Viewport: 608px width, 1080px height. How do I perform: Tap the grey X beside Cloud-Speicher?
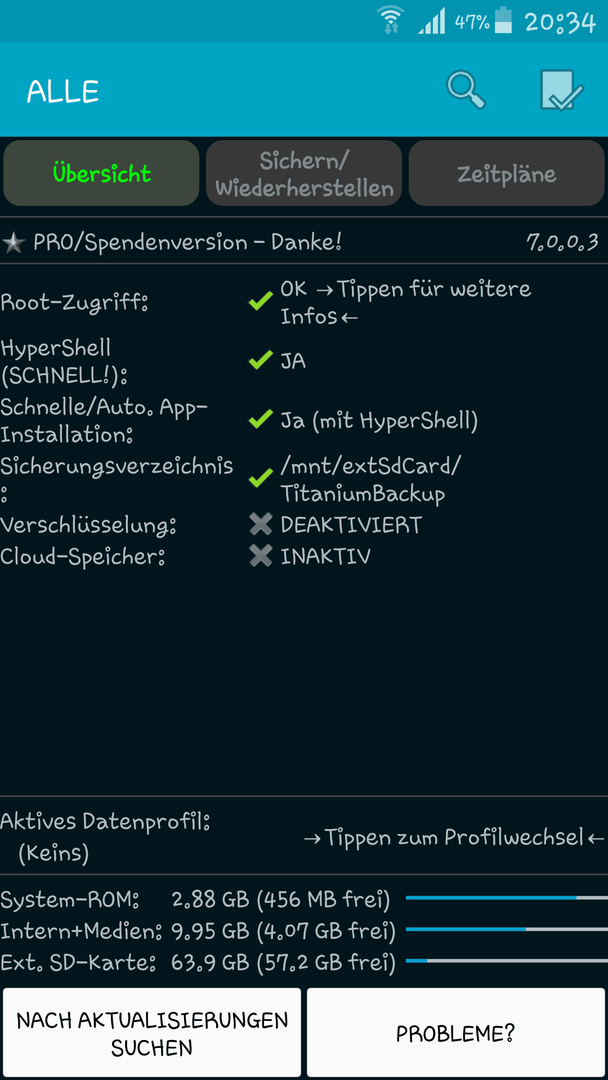260,556
